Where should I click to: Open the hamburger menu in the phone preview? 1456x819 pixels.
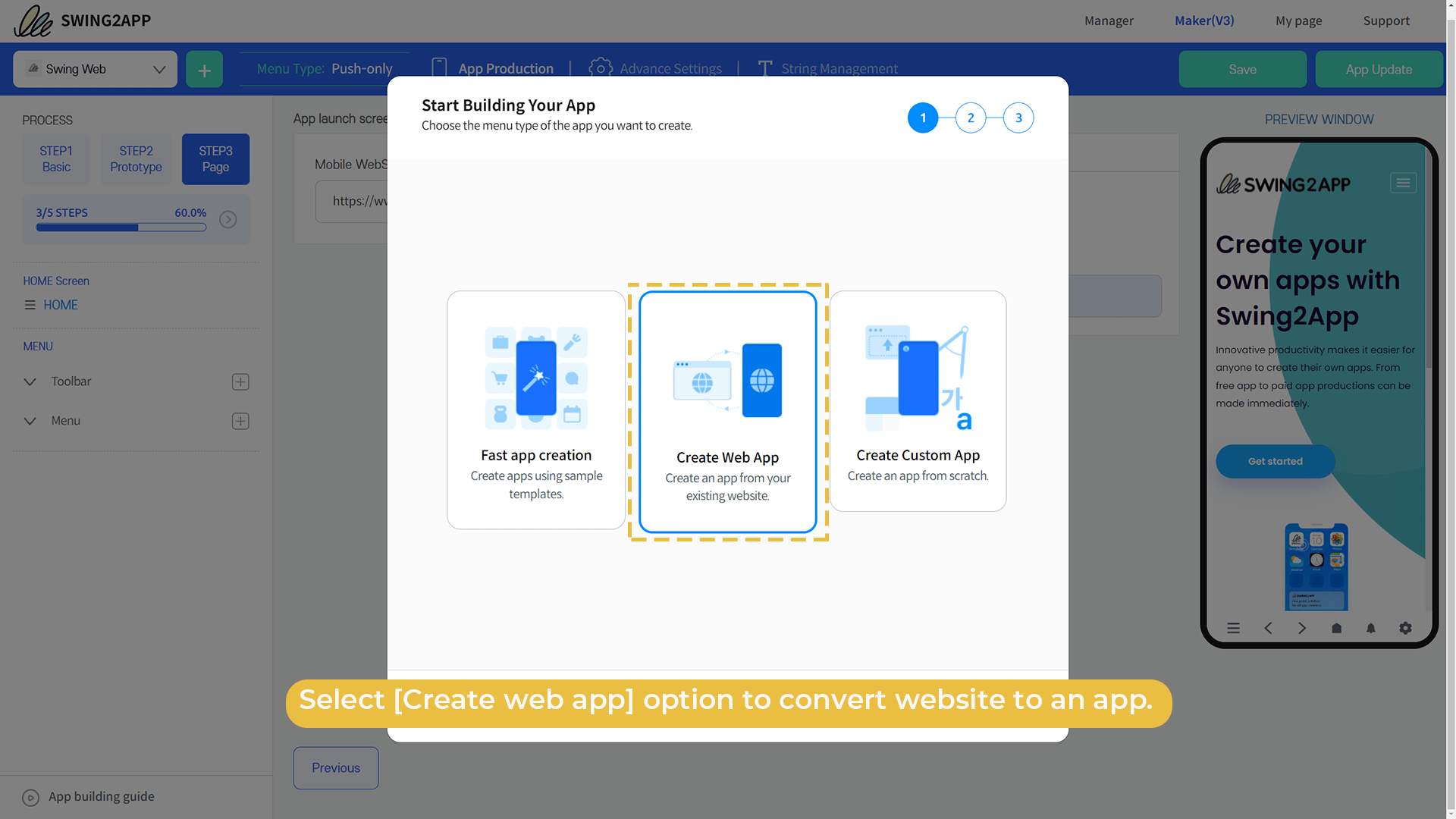(x=1234, y=628)
